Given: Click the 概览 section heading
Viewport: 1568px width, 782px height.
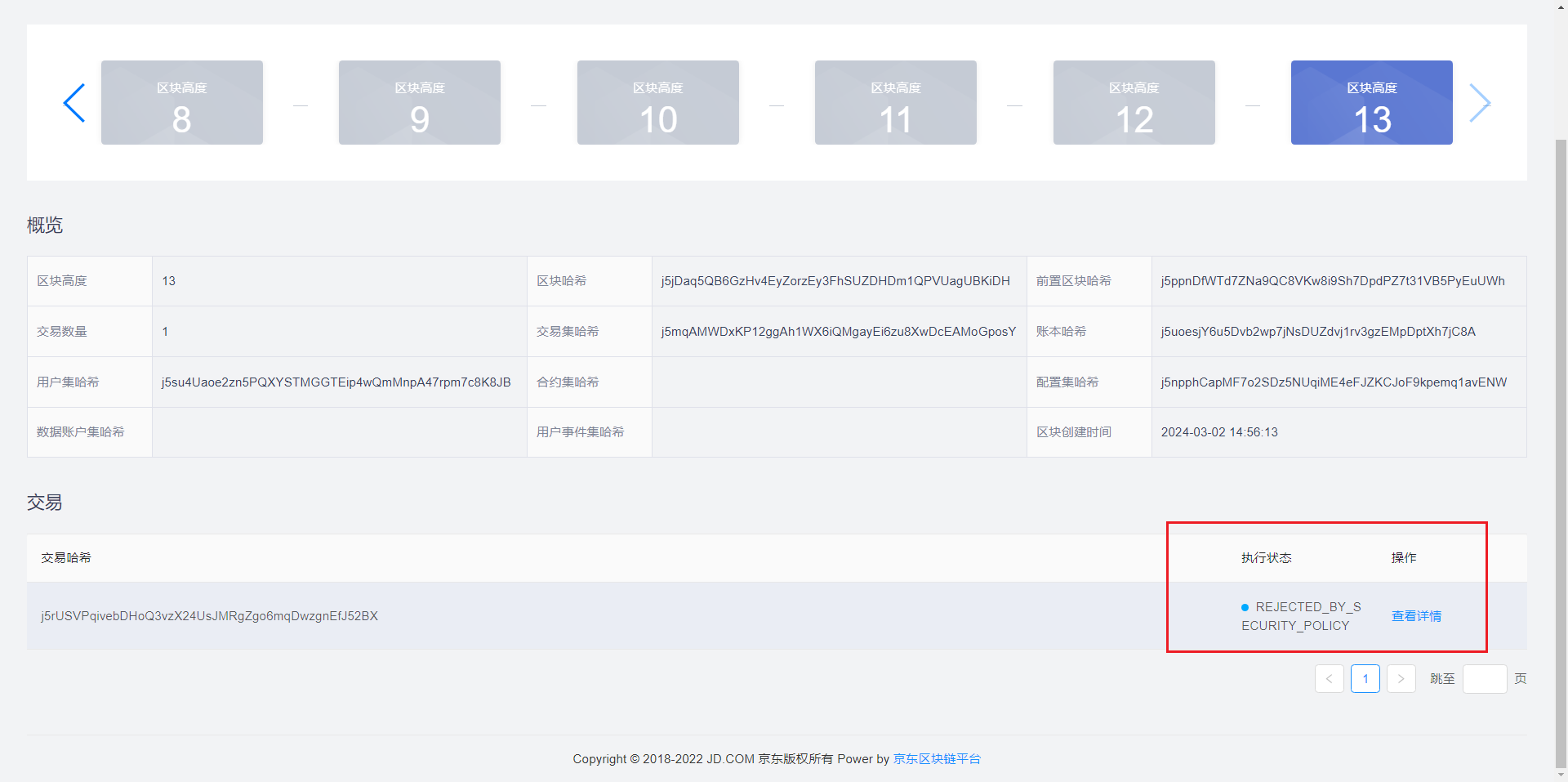Looking at the screenshot, I should click(45, 226).
